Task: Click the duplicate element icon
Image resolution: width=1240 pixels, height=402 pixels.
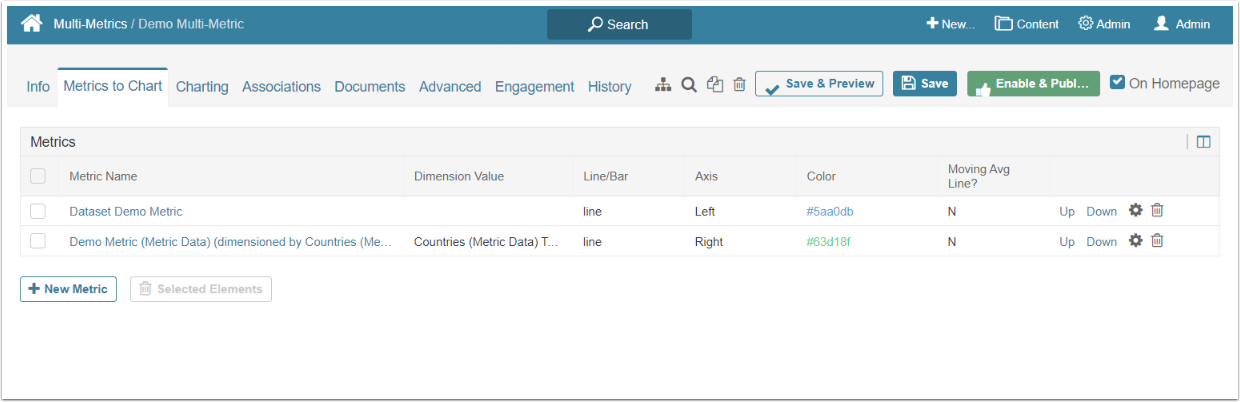Action: pyautogui.click(x=714, y=85)
